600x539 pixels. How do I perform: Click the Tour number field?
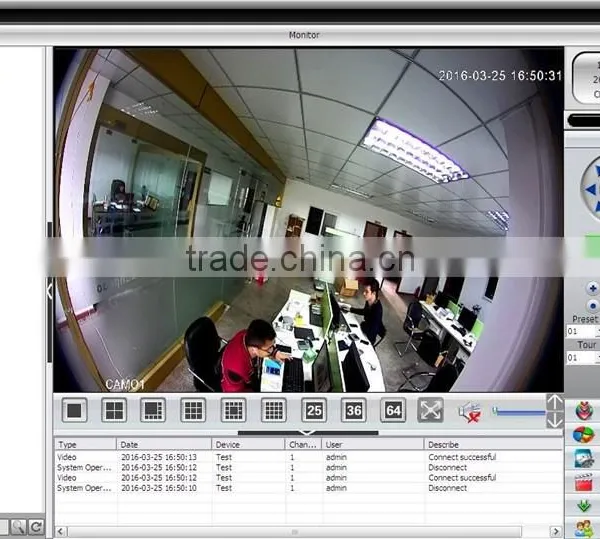(583, 358)
